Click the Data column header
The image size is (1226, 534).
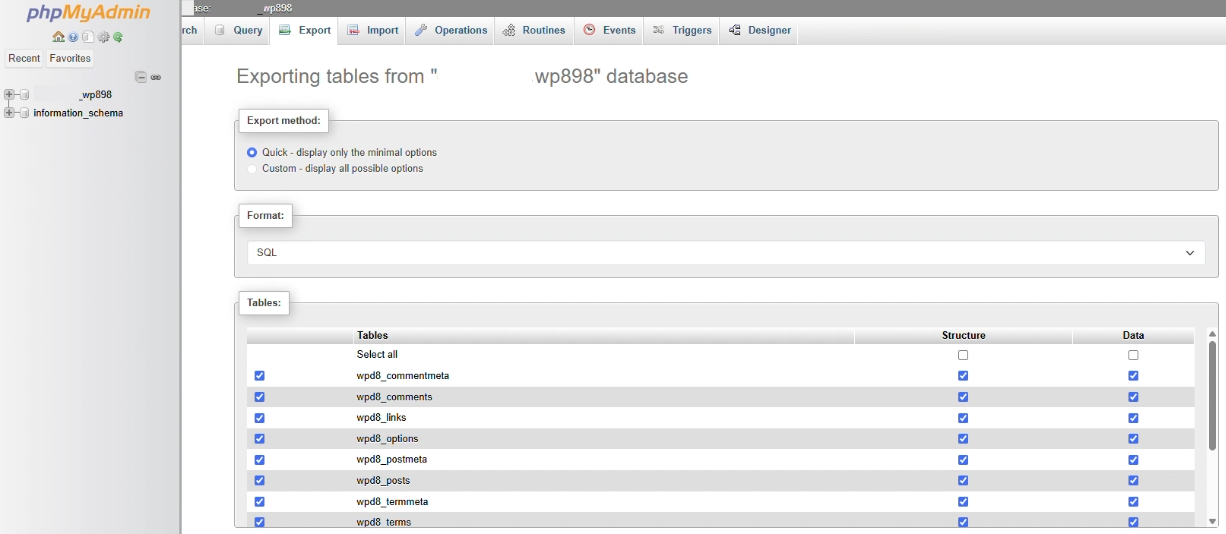tap(1133, 336)
